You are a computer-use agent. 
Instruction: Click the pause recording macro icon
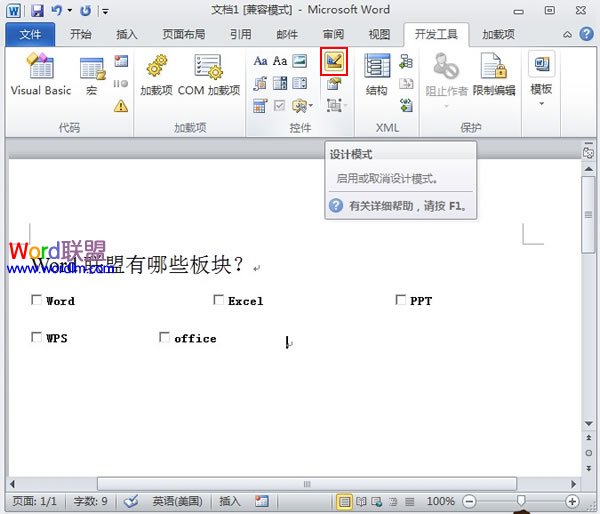[121, 83]
